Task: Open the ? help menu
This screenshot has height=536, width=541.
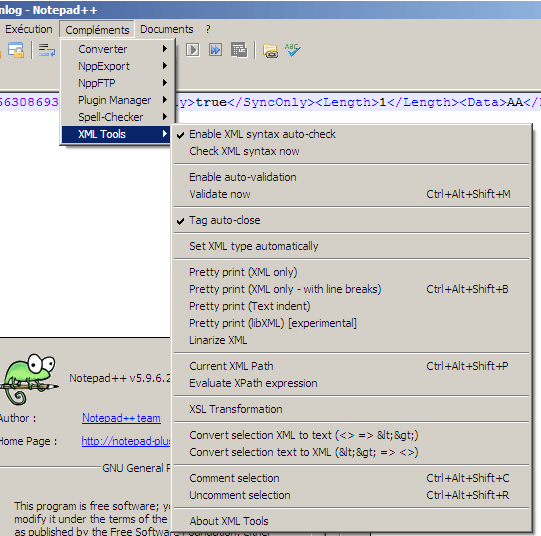Action: coord(208,29)
